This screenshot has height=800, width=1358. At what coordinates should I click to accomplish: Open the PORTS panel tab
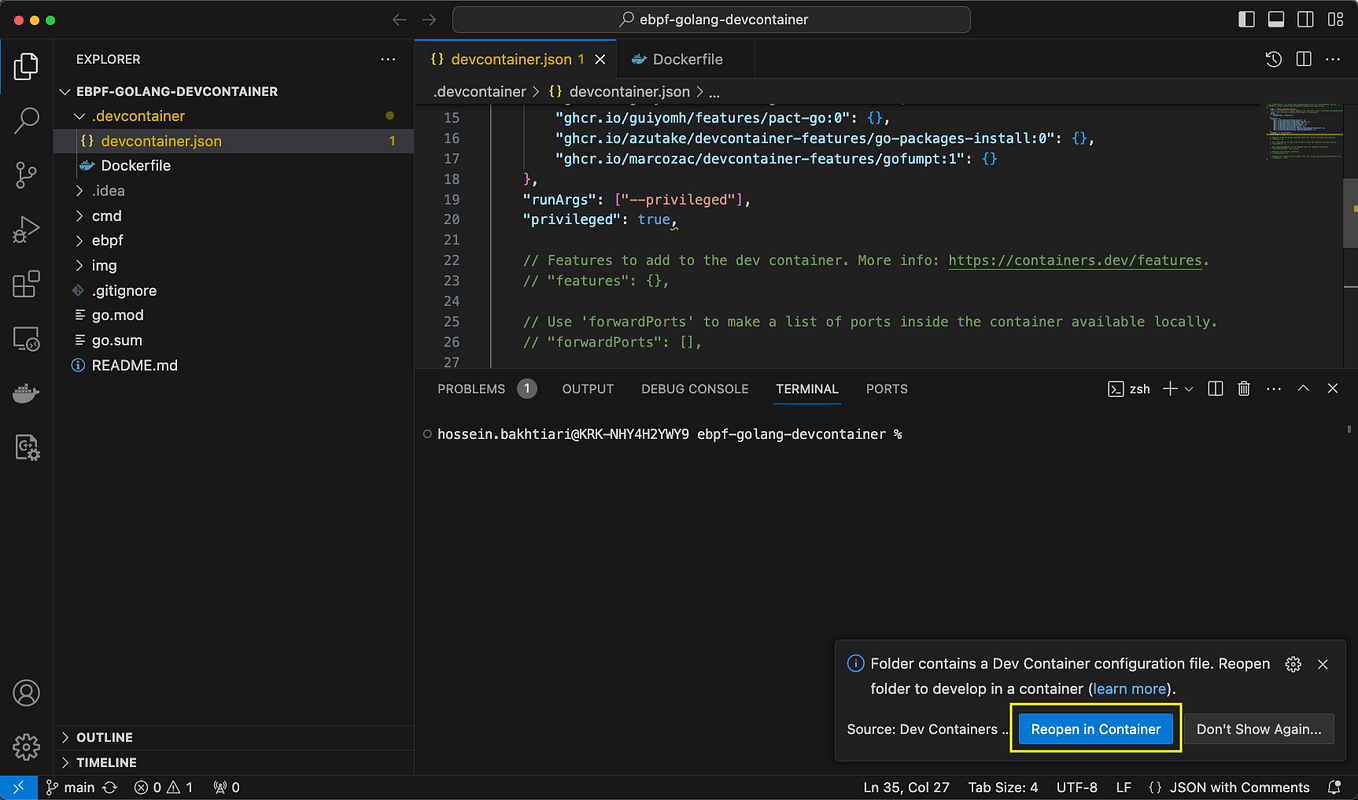pyautogui.click(x=886, y=389)
